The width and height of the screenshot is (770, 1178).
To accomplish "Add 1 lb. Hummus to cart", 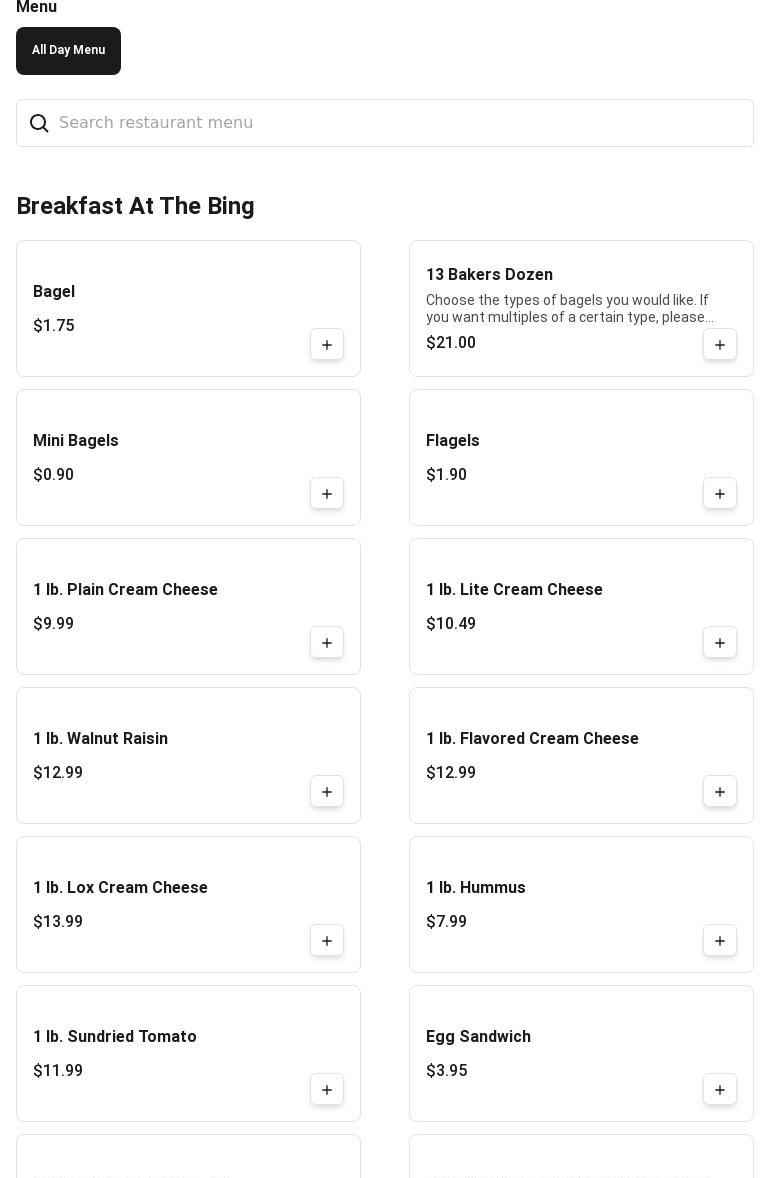I will click(x=720, y=941).
